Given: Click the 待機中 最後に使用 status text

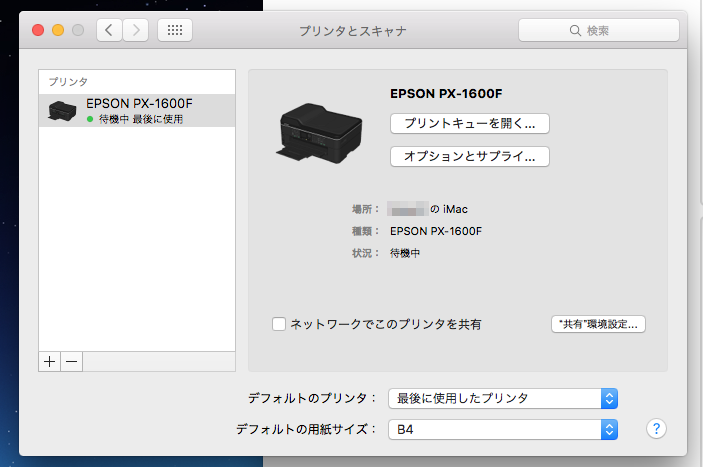Looking at the screenshot, I should tap(141, 119).
